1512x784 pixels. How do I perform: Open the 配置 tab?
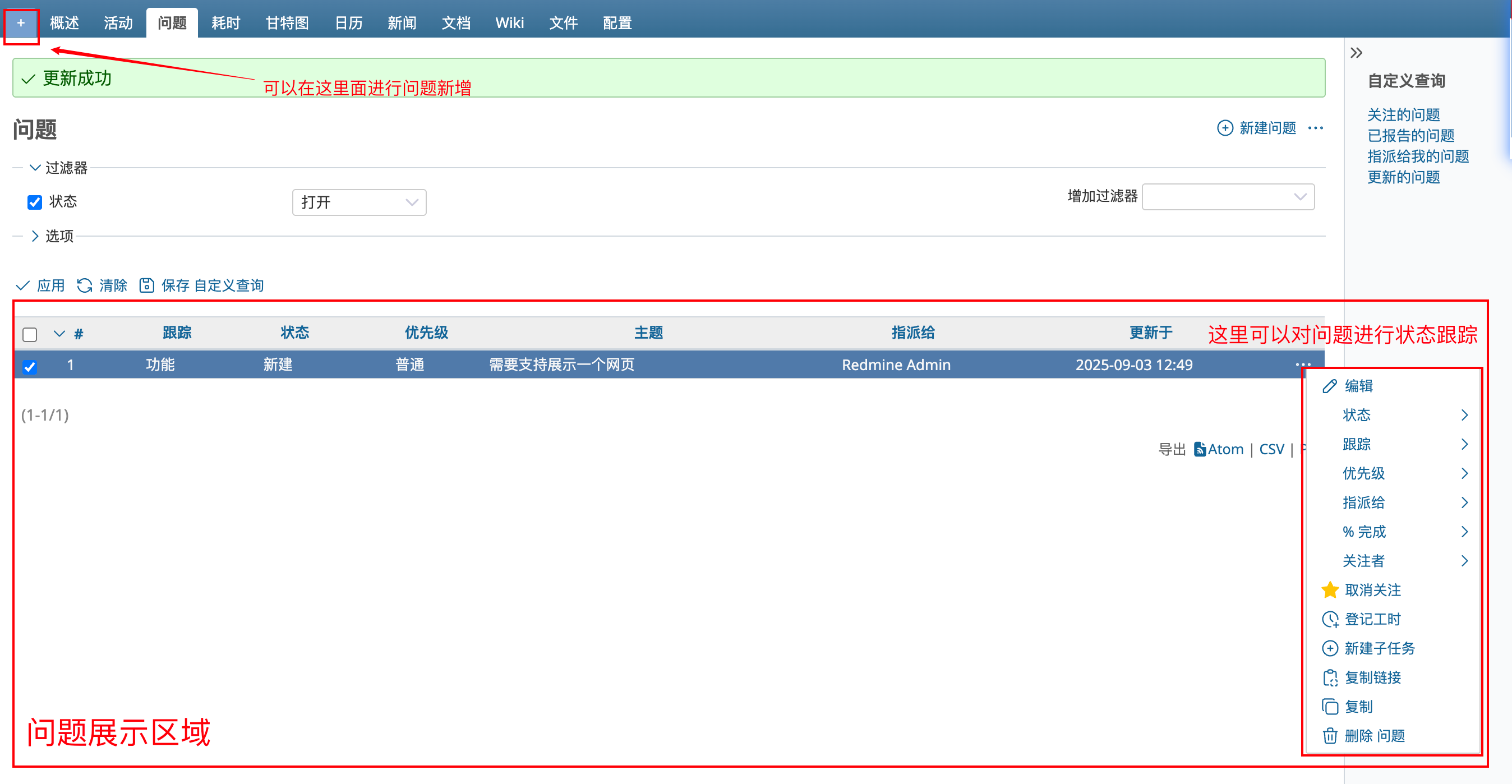coord(617,24)
